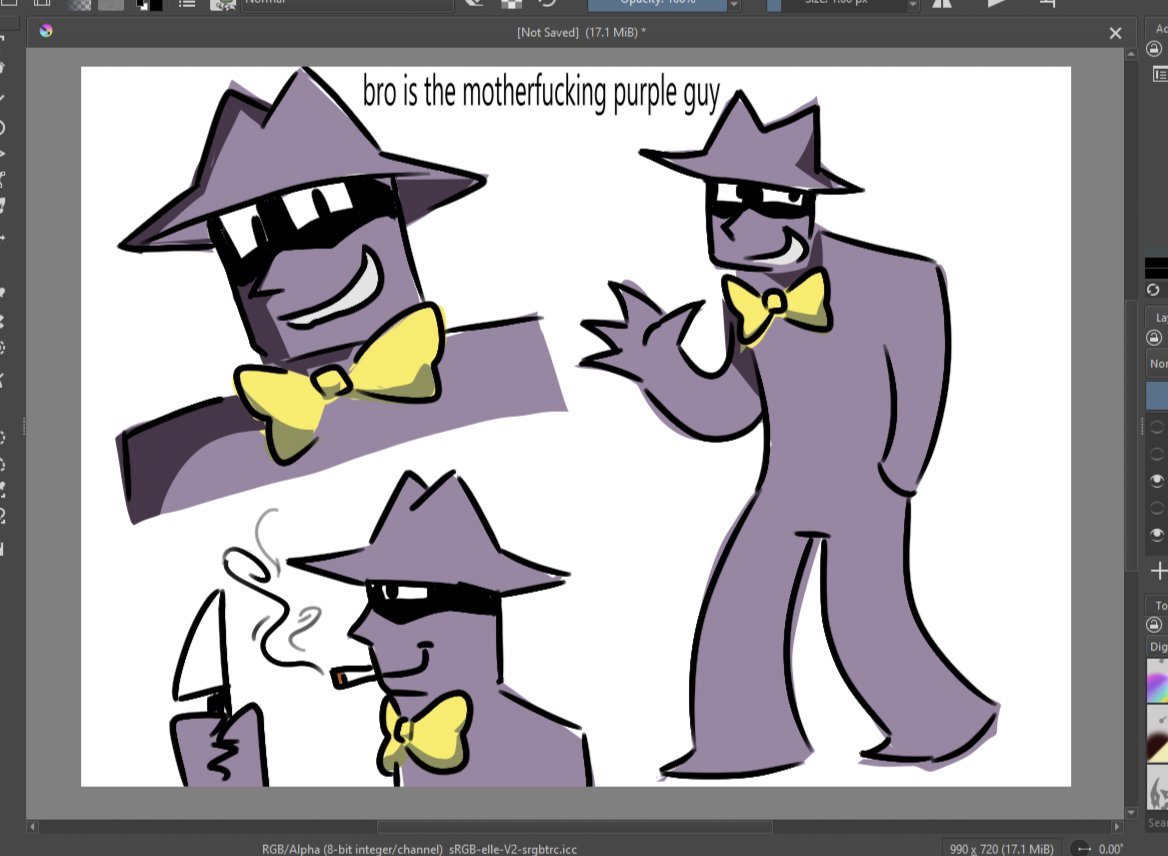This screenshot has height=856, width=1168.
Task: Add a new layer with the plus button
Action: [x=1158, y=571]
